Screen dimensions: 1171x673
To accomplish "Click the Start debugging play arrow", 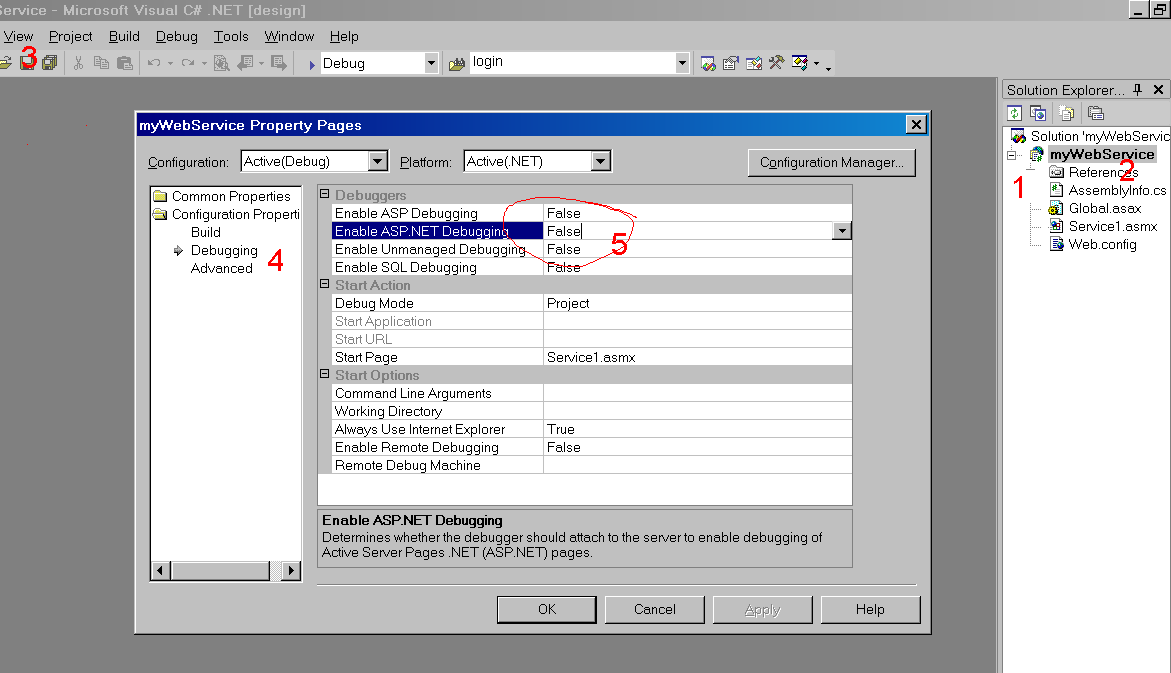I will pos(312,64).
